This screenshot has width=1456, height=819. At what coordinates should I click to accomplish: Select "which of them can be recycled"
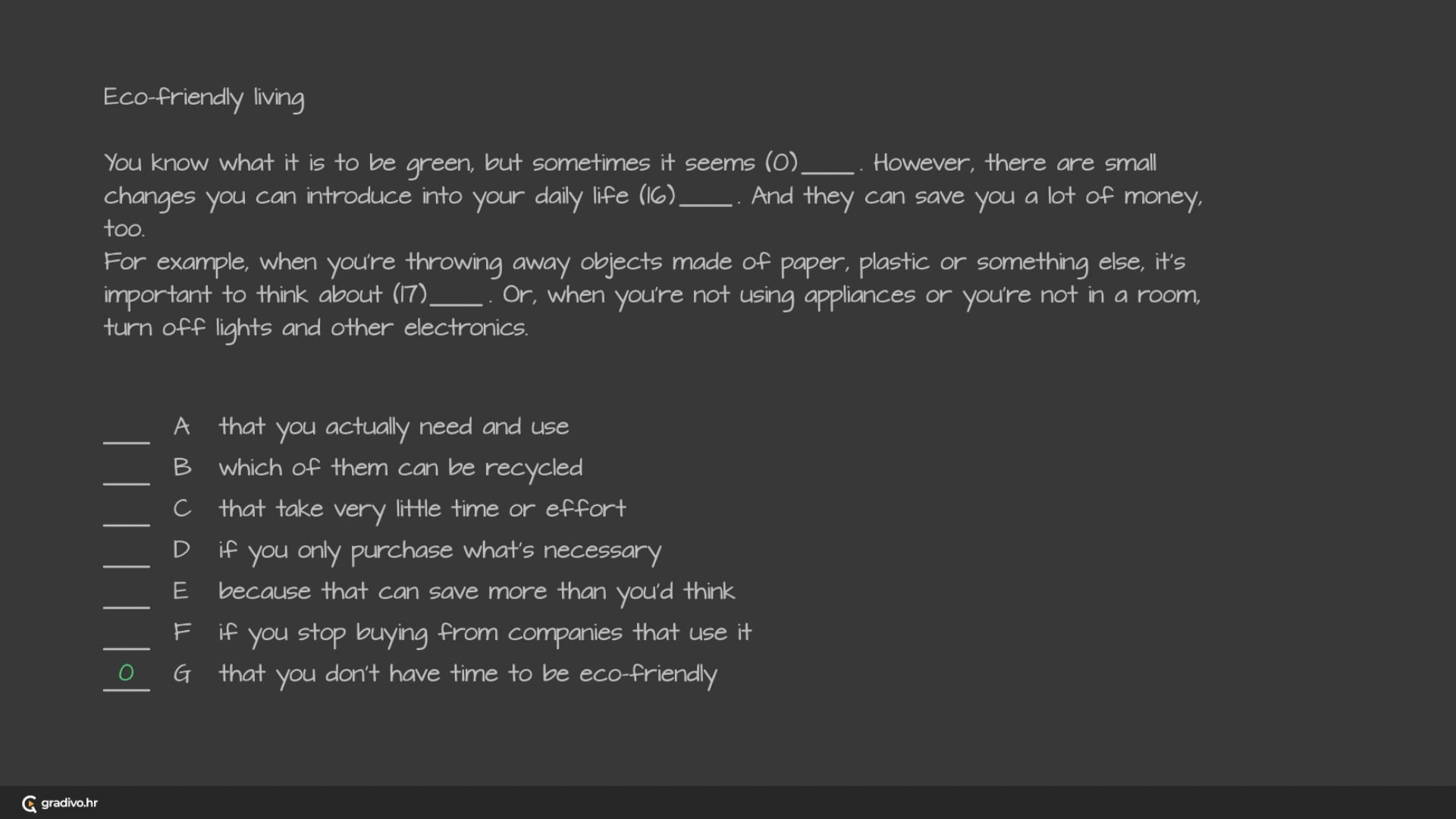click(400, 468)
